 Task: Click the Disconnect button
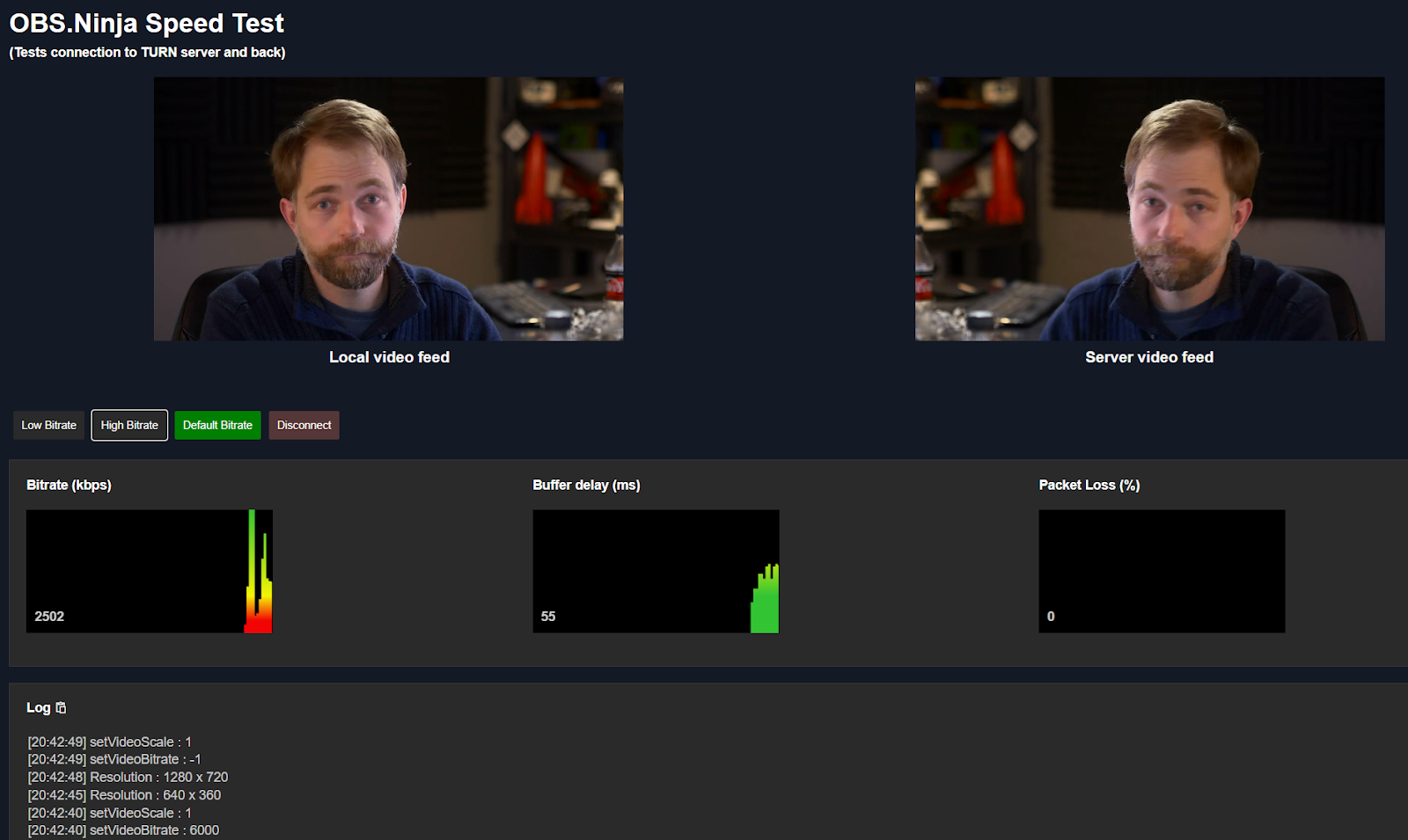(304, 425)
